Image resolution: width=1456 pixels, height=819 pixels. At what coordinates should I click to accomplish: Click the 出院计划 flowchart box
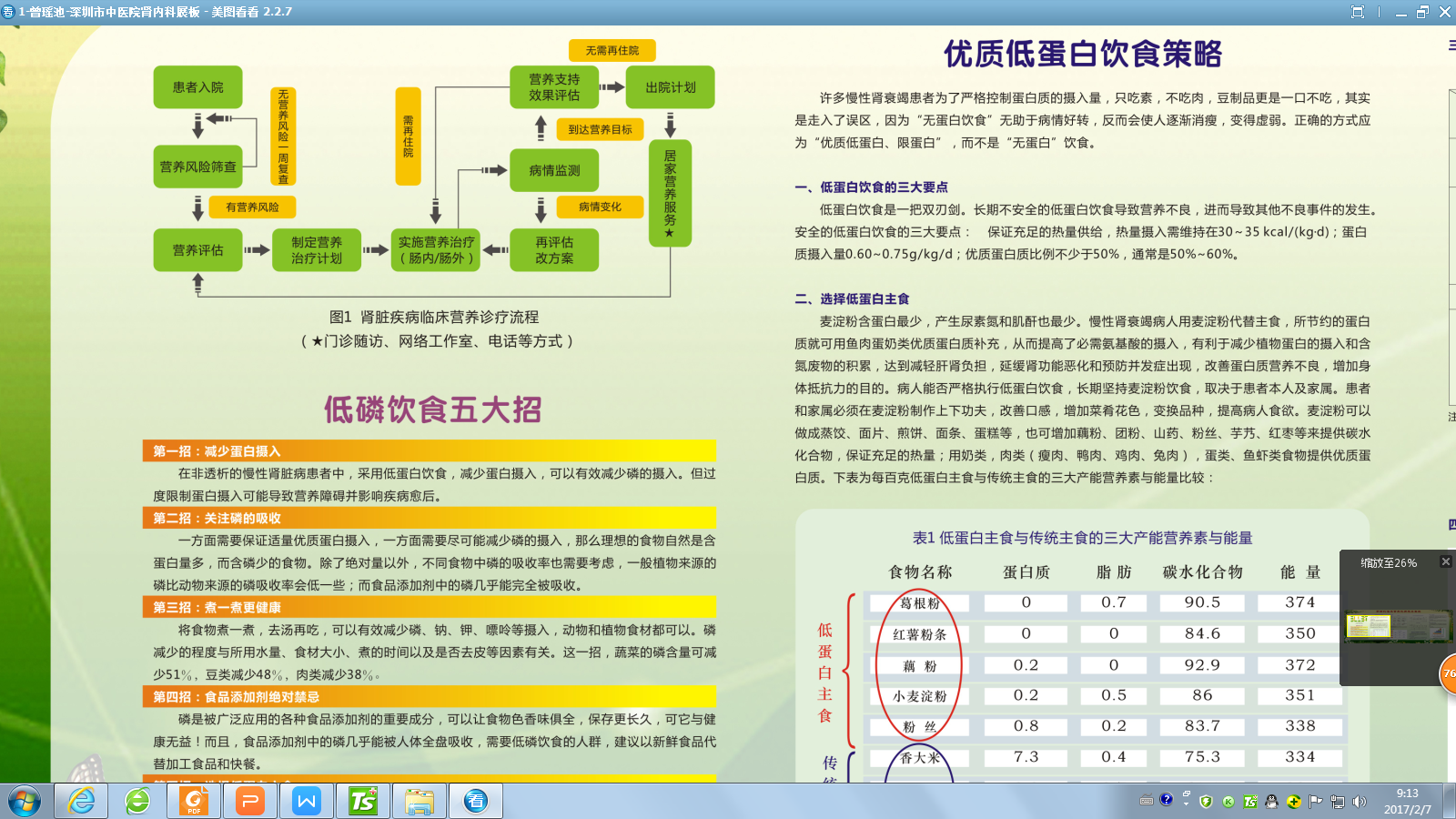coord(671,87)
